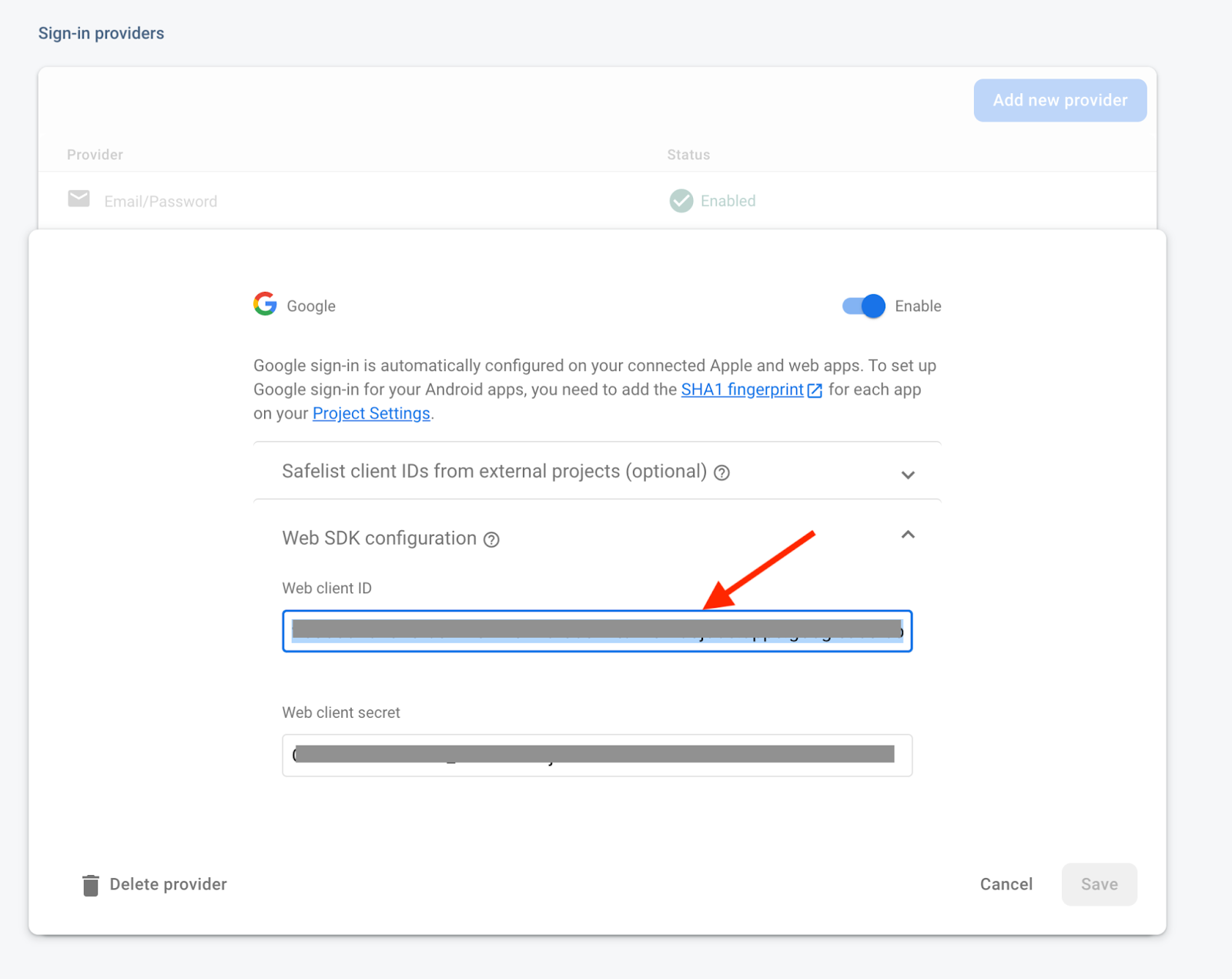Viewport: 1232px width, 979px height.
Task: Click the Provider column header
Action: pyautogui.click(x=95, y=155)
